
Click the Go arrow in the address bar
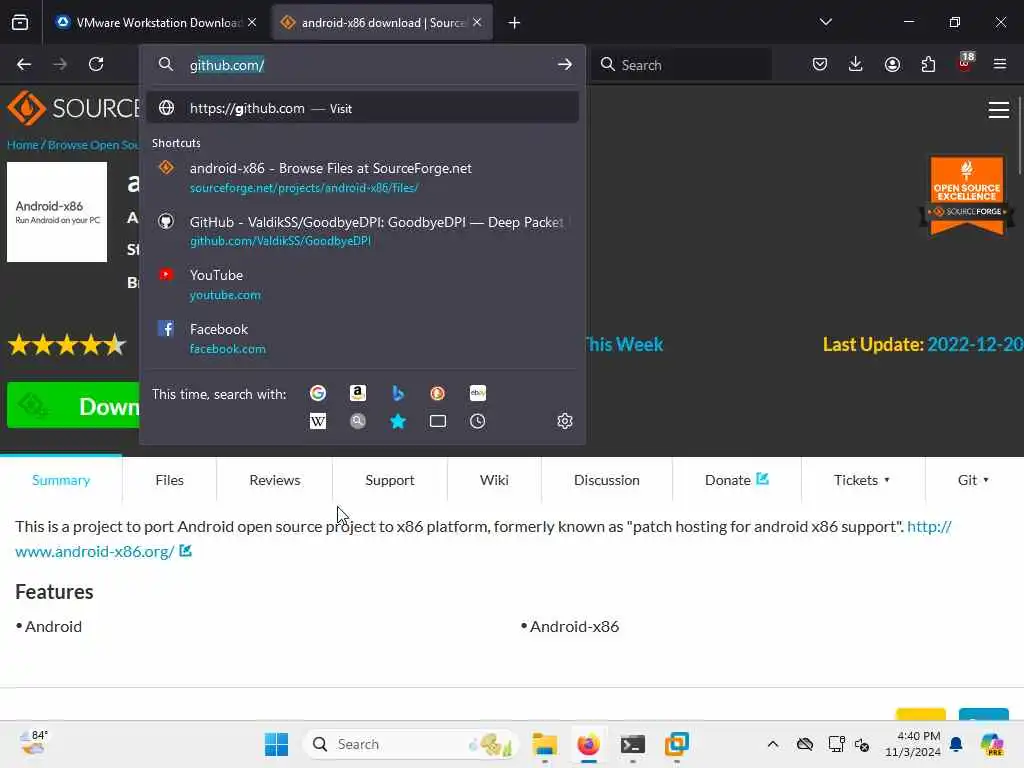point(565,64)
